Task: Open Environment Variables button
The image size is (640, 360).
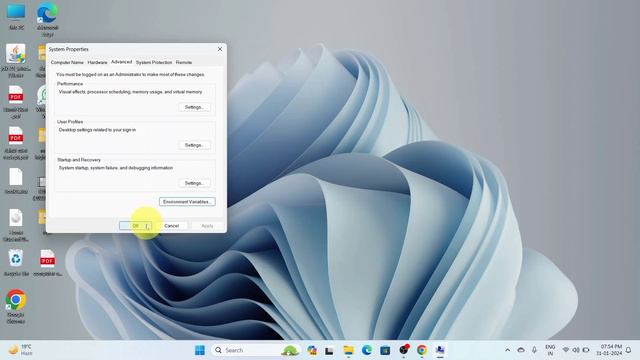Action: click(187, 202)
